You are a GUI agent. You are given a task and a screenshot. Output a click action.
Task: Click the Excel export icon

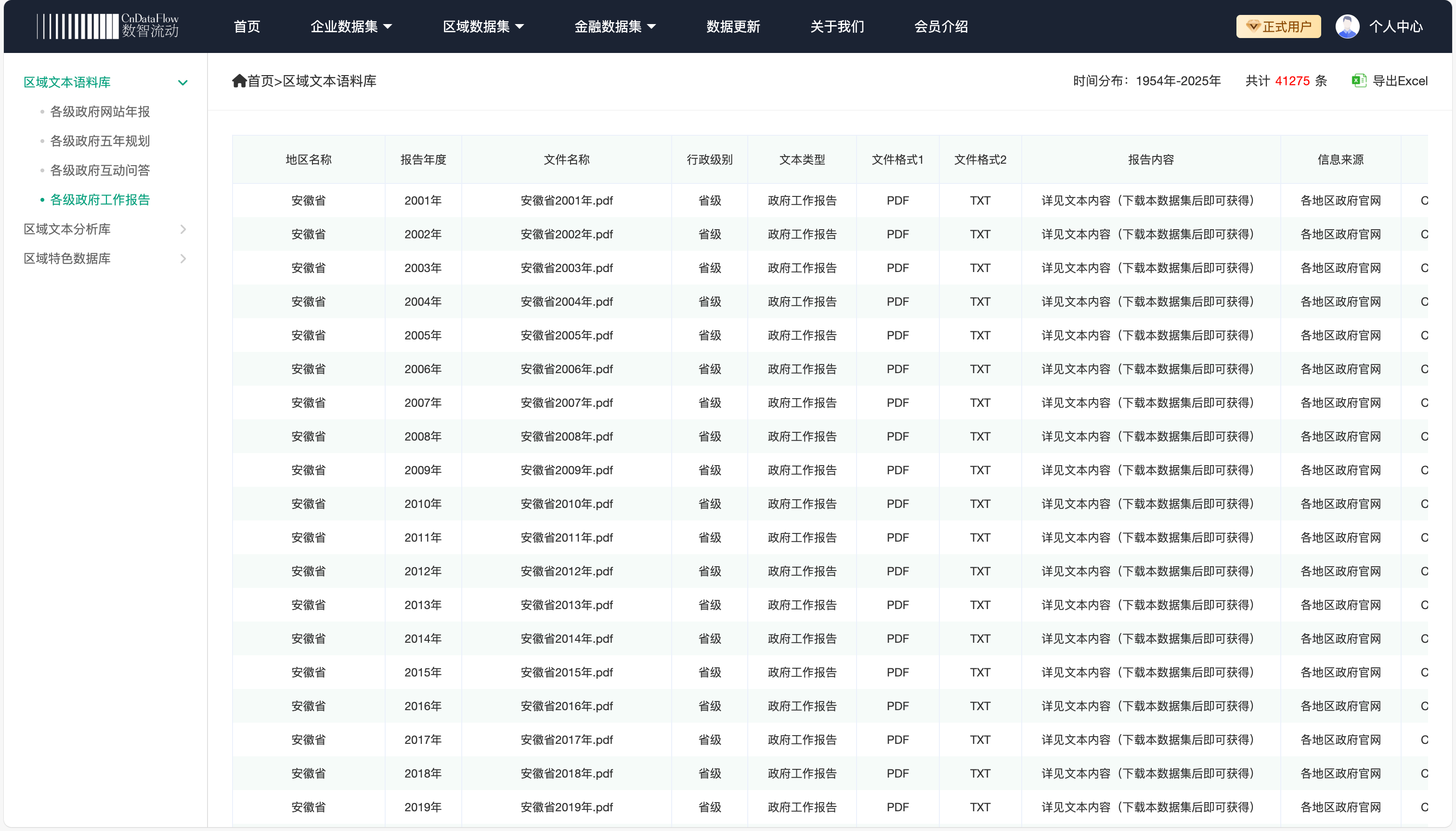(1358, 81)
